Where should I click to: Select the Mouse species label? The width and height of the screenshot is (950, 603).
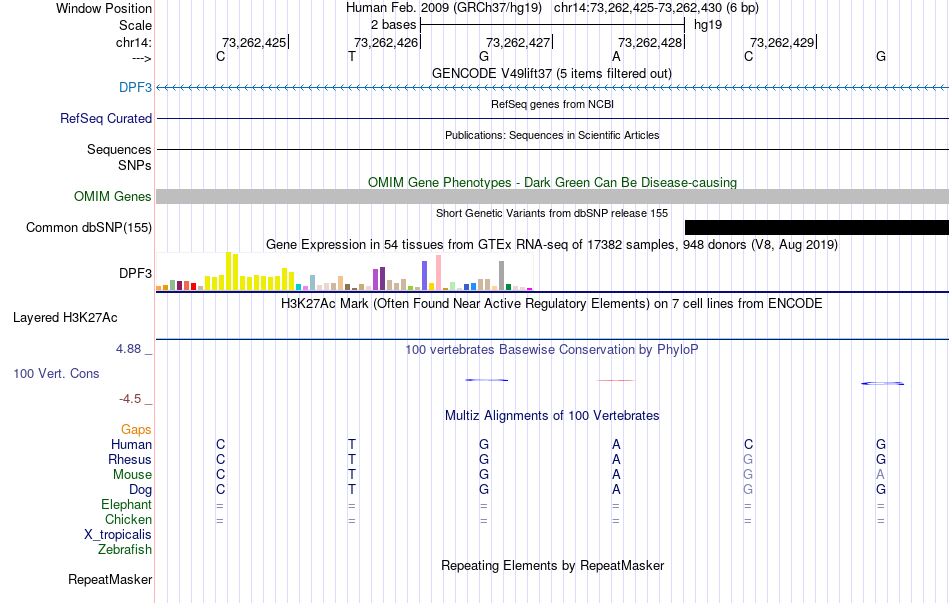coord(132,475)
